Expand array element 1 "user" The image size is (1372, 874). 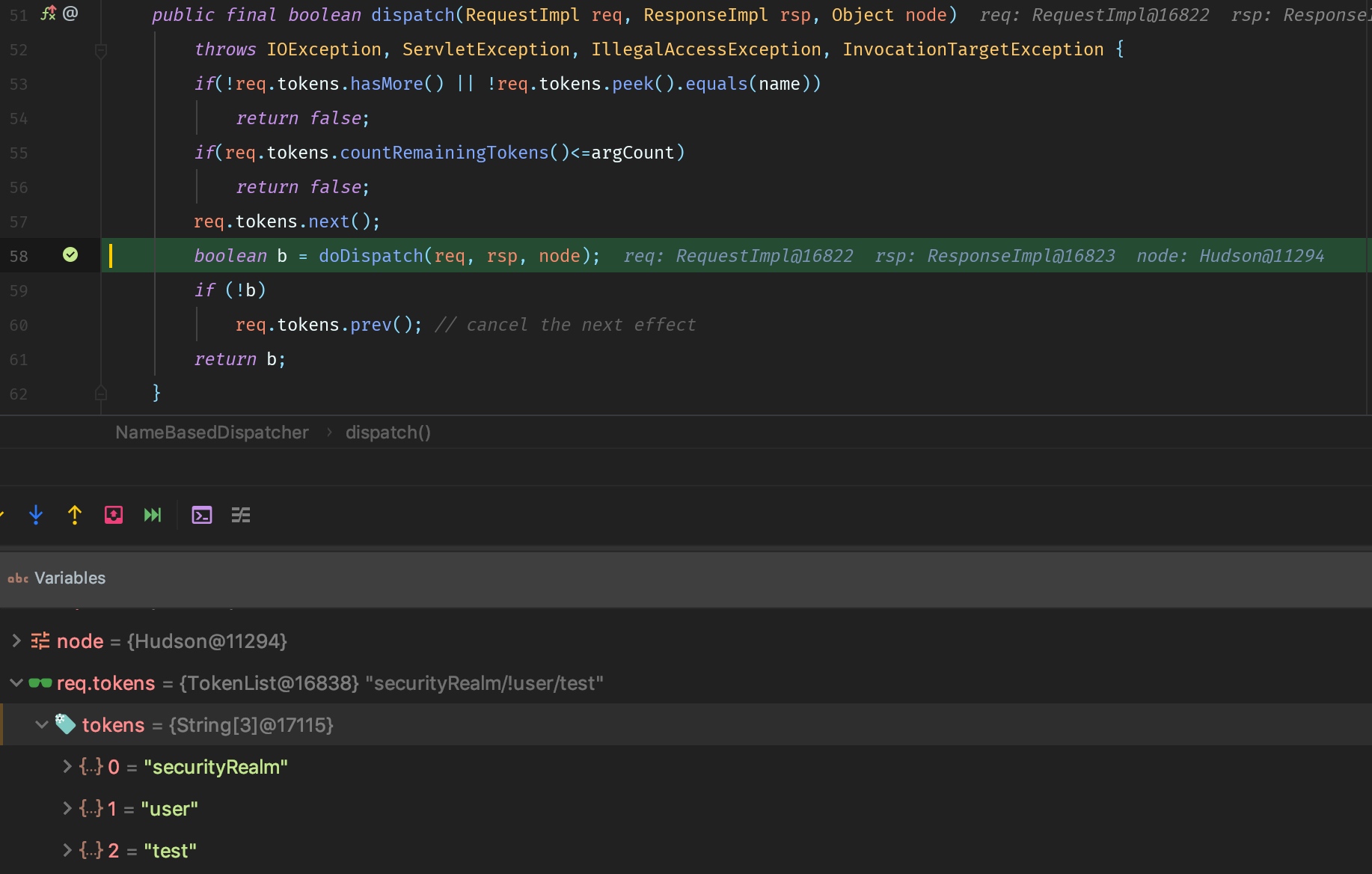coord(67,809)
